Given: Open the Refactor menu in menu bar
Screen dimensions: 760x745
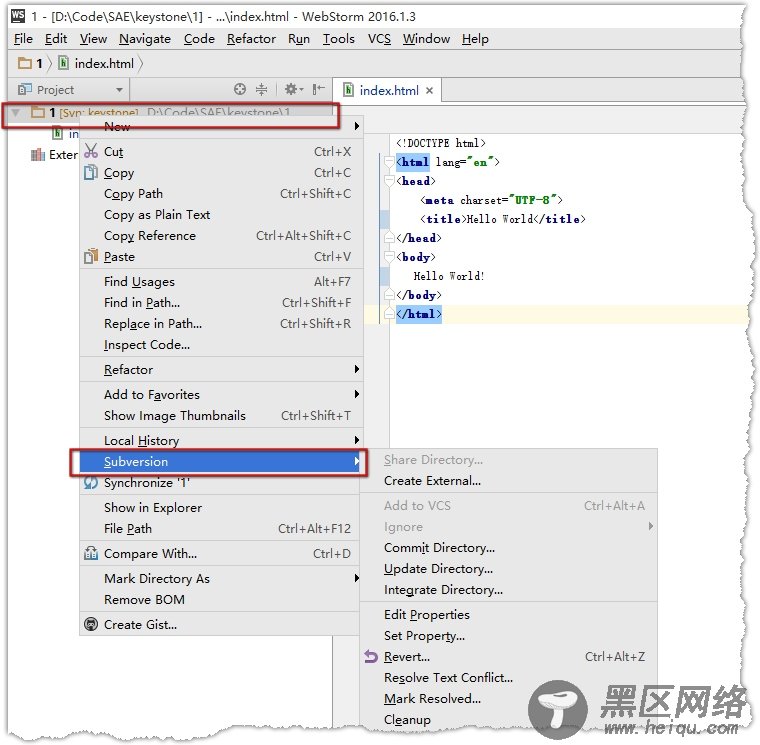Looking at the screenshot, I should point(251,39).
